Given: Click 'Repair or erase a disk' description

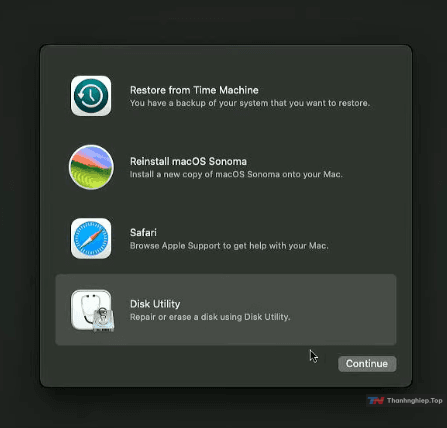Looking at the screenshot, I should coord(210,317).
